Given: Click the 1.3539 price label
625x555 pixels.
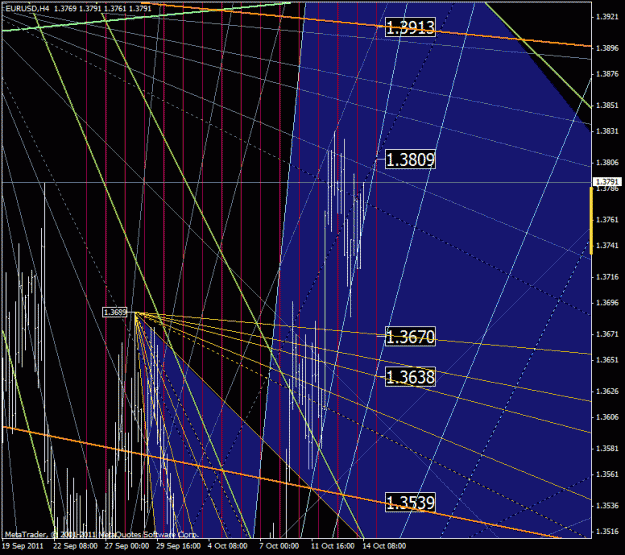Looking at the screenshot, I should tap(410, 502).
